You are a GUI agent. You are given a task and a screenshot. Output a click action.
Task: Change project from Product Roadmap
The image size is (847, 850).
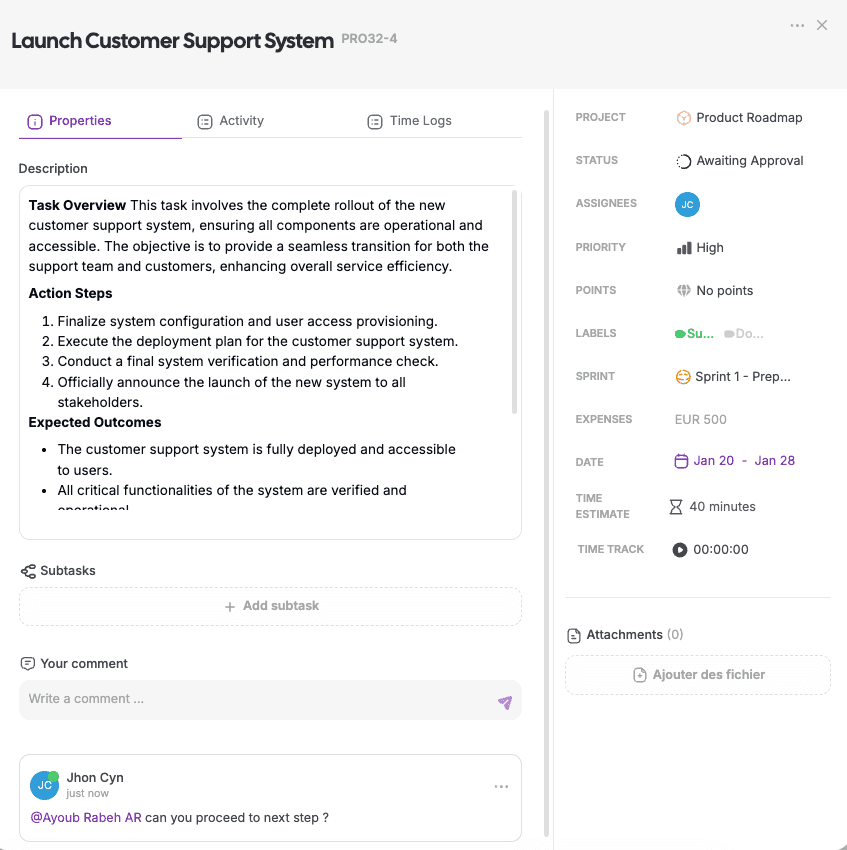(749, 118)
